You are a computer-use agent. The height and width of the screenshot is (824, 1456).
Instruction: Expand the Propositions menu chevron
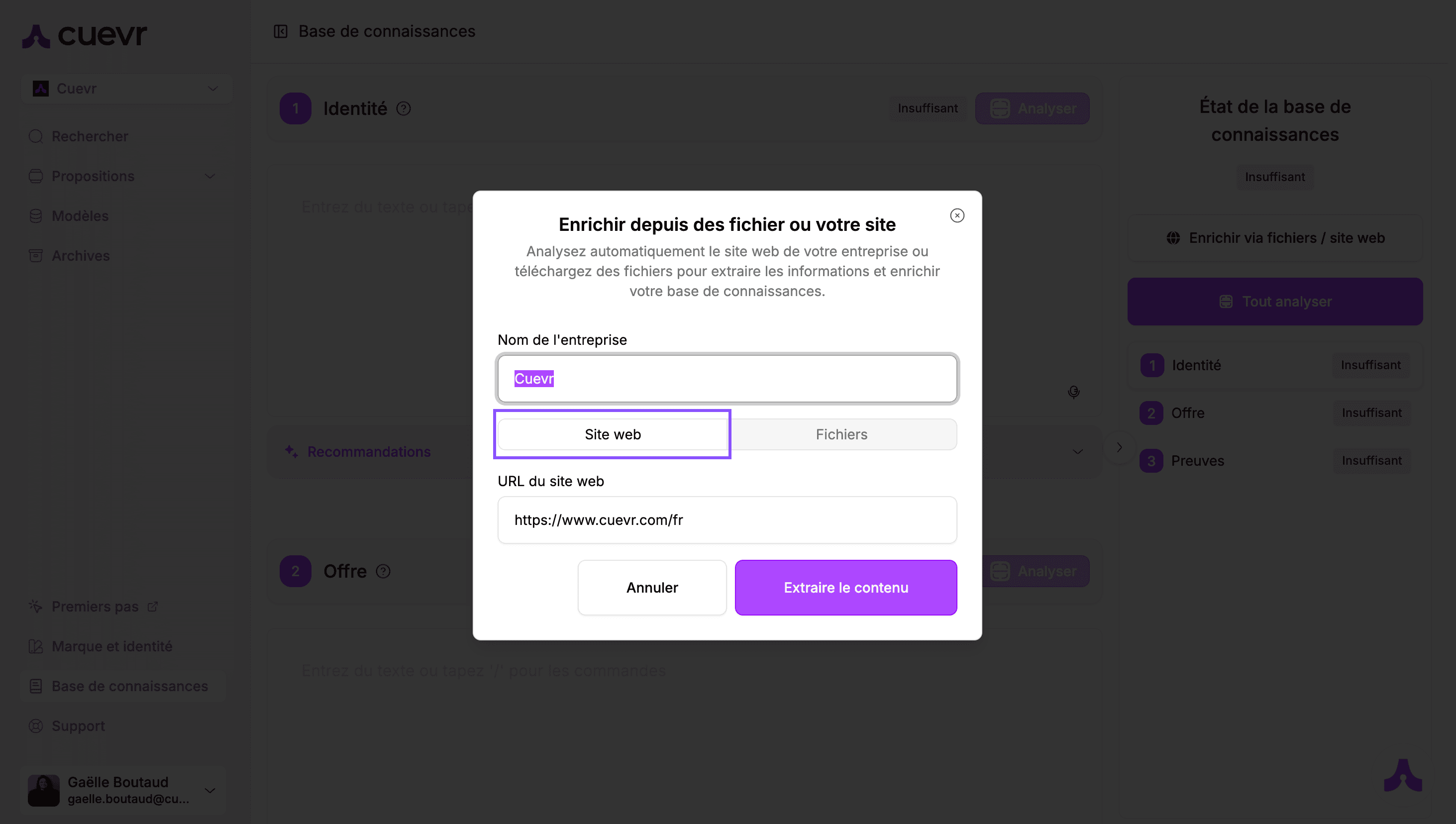coord(210,177)
